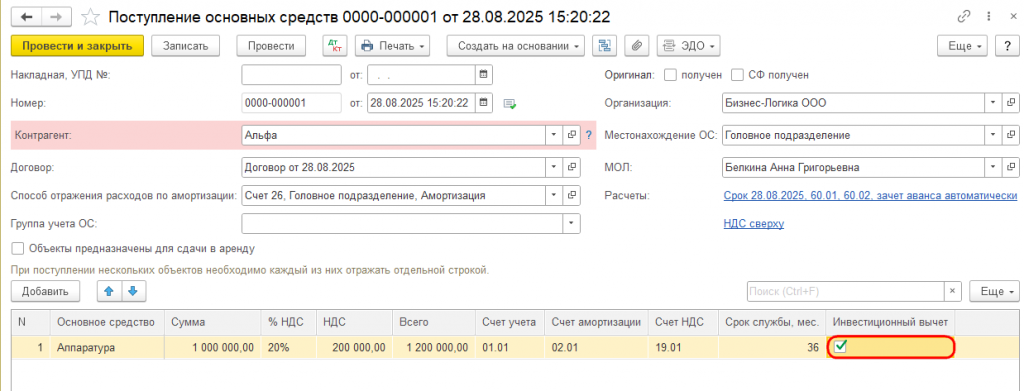The image size is (1024, 391).
Task: Expand Контрагент dropdown list
Action: [x=554, y=134]
